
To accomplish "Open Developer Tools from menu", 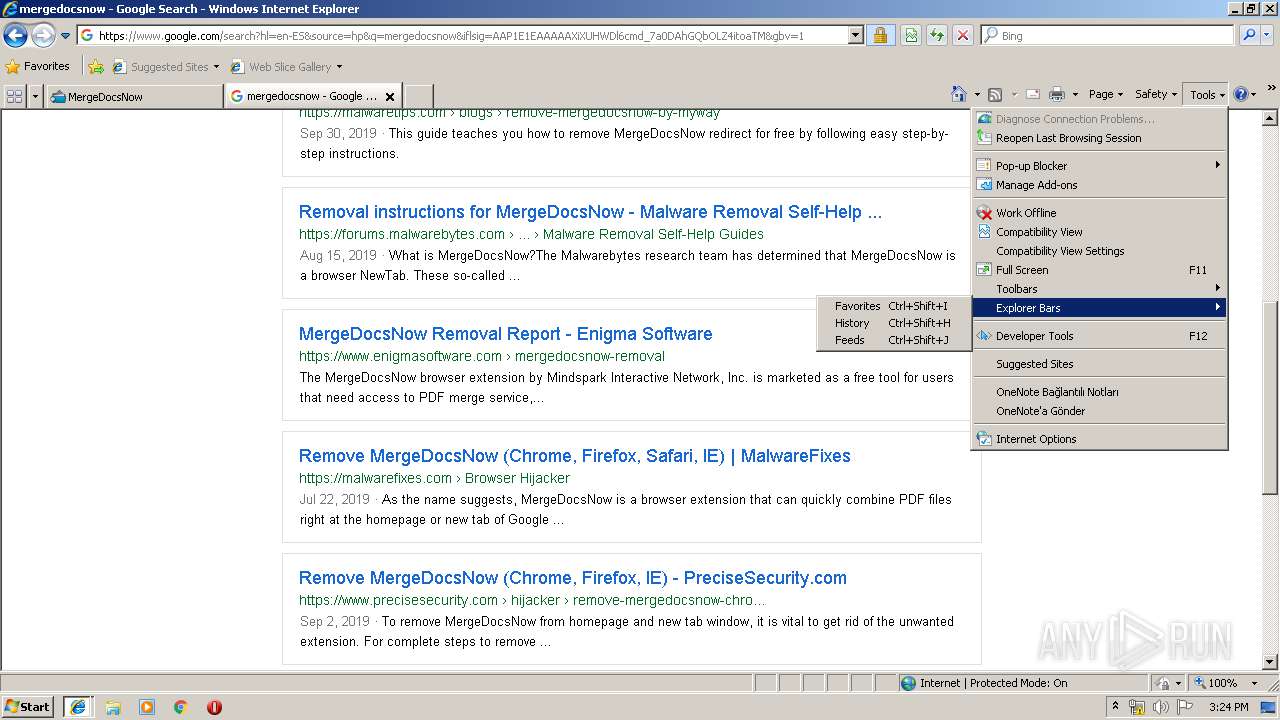I will pos(1099,336).
